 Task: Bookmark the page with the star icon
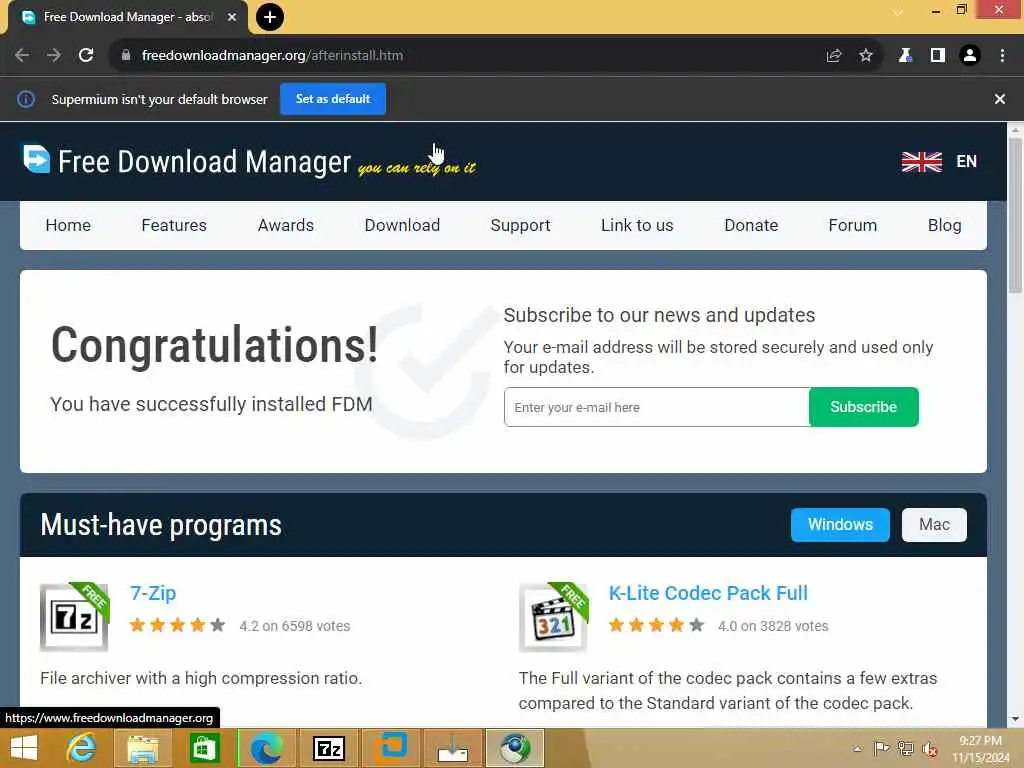click(x=866, y=56)
